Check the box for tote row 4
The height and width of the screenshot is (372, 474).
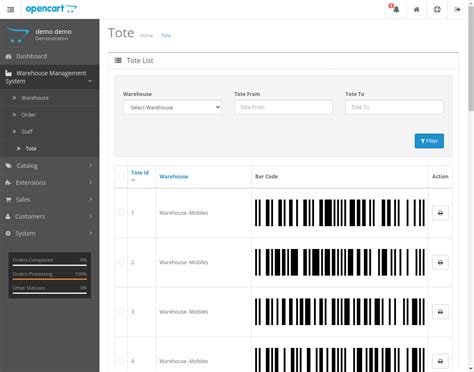click(121, 361)
